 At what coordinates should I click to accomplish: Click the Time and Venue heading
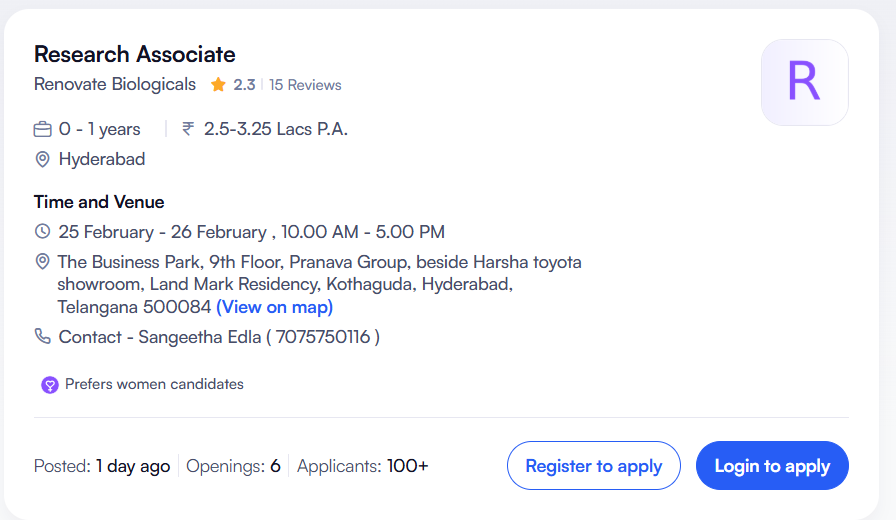pos(99,202)
